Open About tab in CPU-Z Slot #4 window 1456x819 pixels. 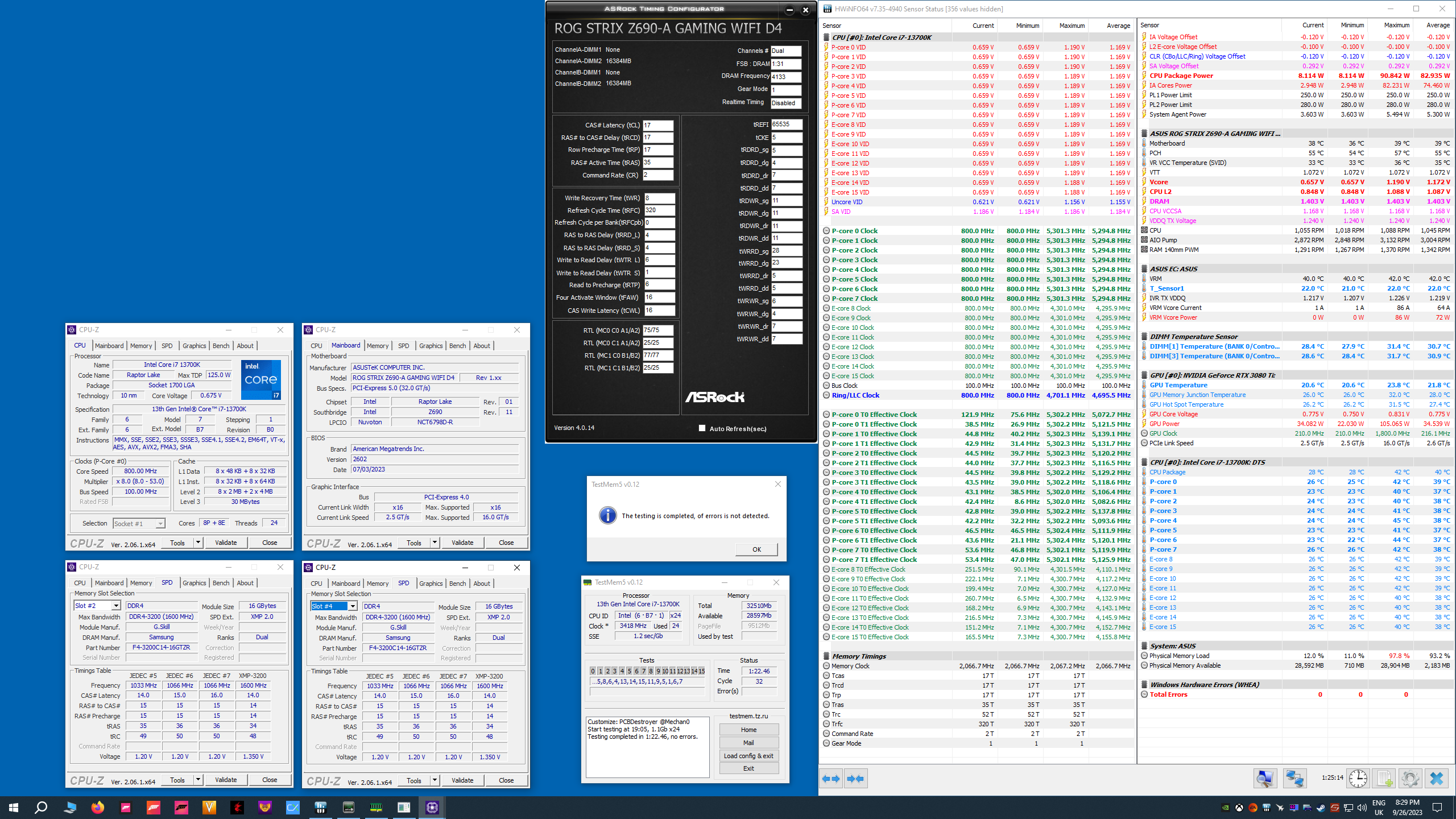pos(482,584)
